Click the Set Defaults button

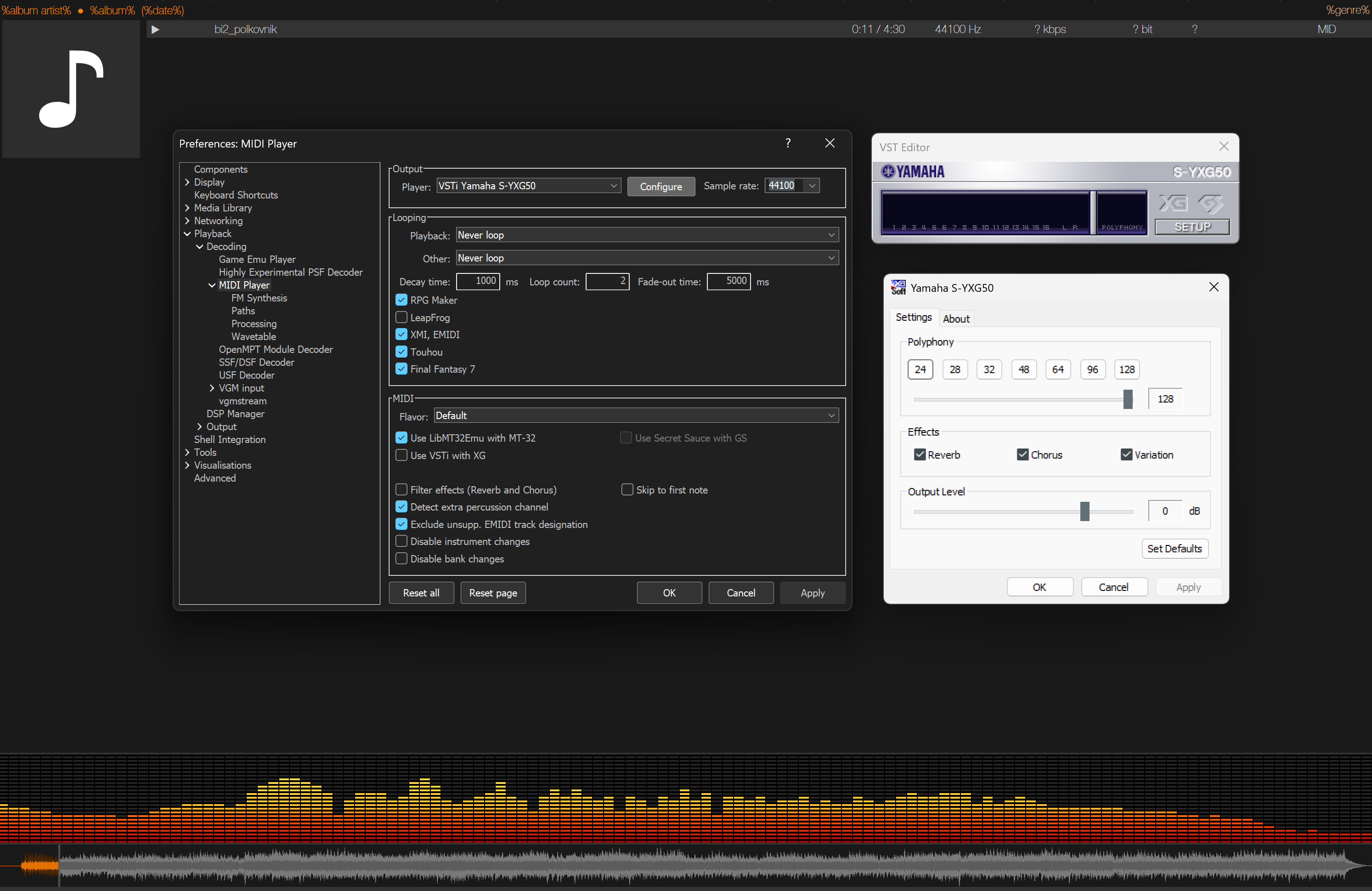click(1174, 549)
